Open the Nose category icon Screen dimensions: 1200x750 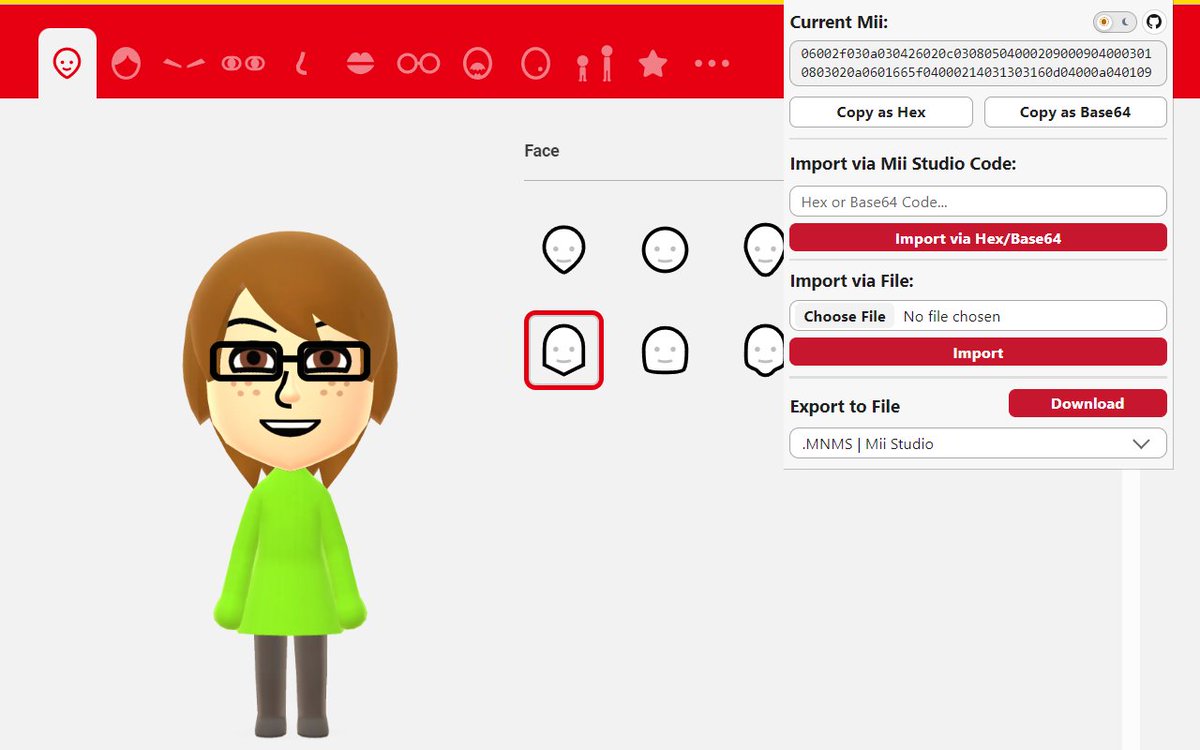301,64
